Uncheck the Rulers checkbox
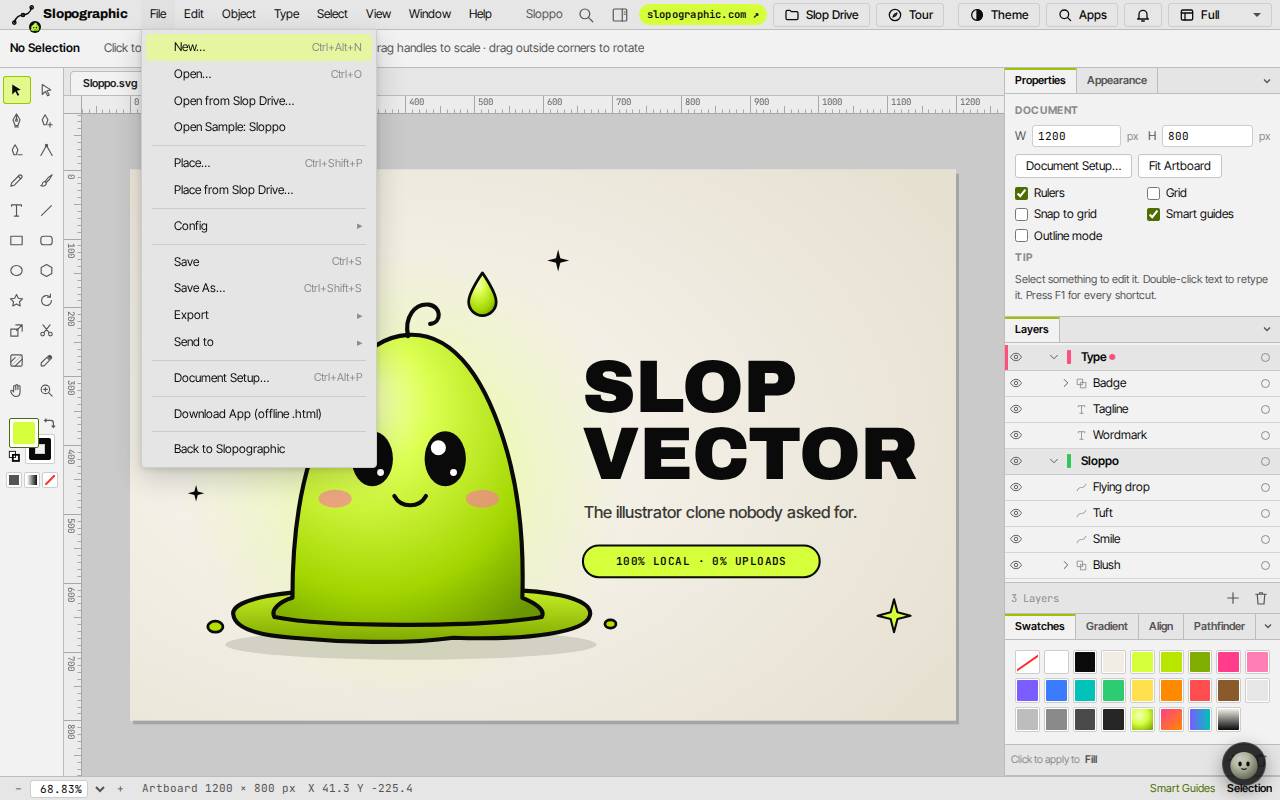The image size is (1280, 800). click(1021, 193)
